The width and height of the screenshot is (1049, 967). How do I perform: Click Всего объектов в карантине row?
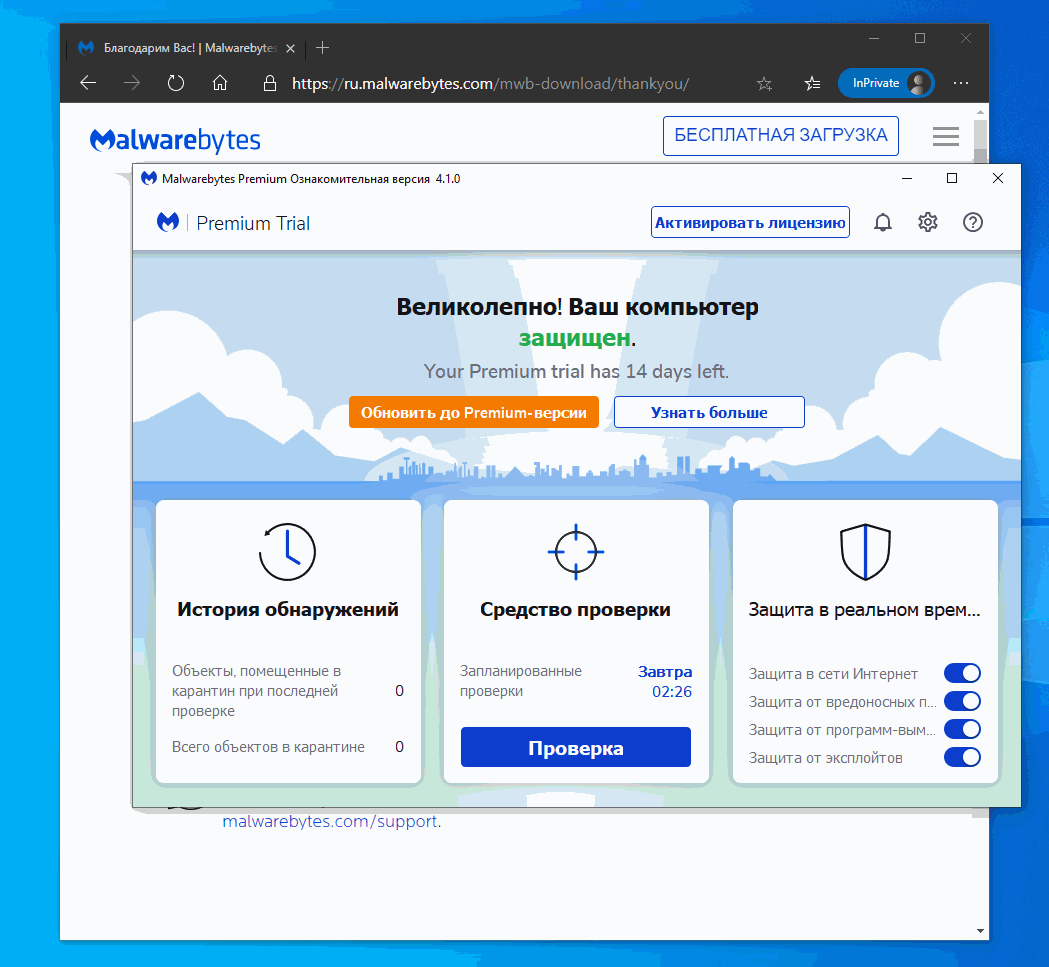(288, 747)
